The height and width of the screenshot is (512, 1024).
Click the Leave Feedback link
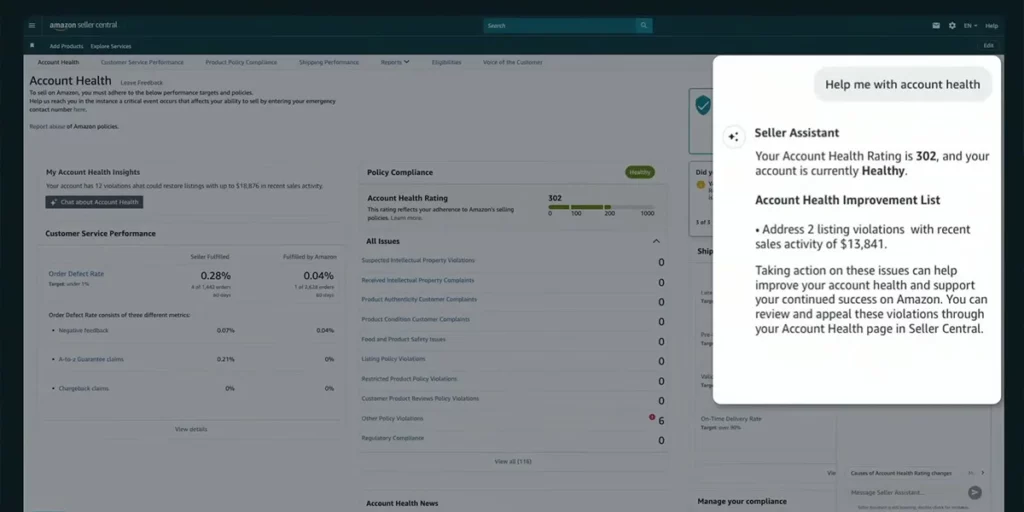tap(141, 82)
